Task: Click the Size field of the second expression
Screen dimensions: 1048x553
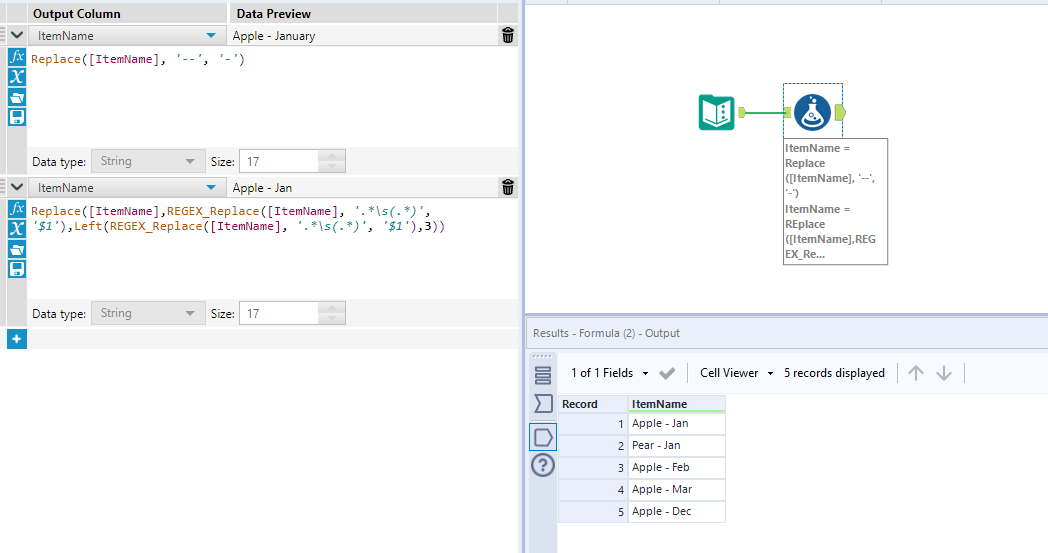Action: click(x=280, y=314)
